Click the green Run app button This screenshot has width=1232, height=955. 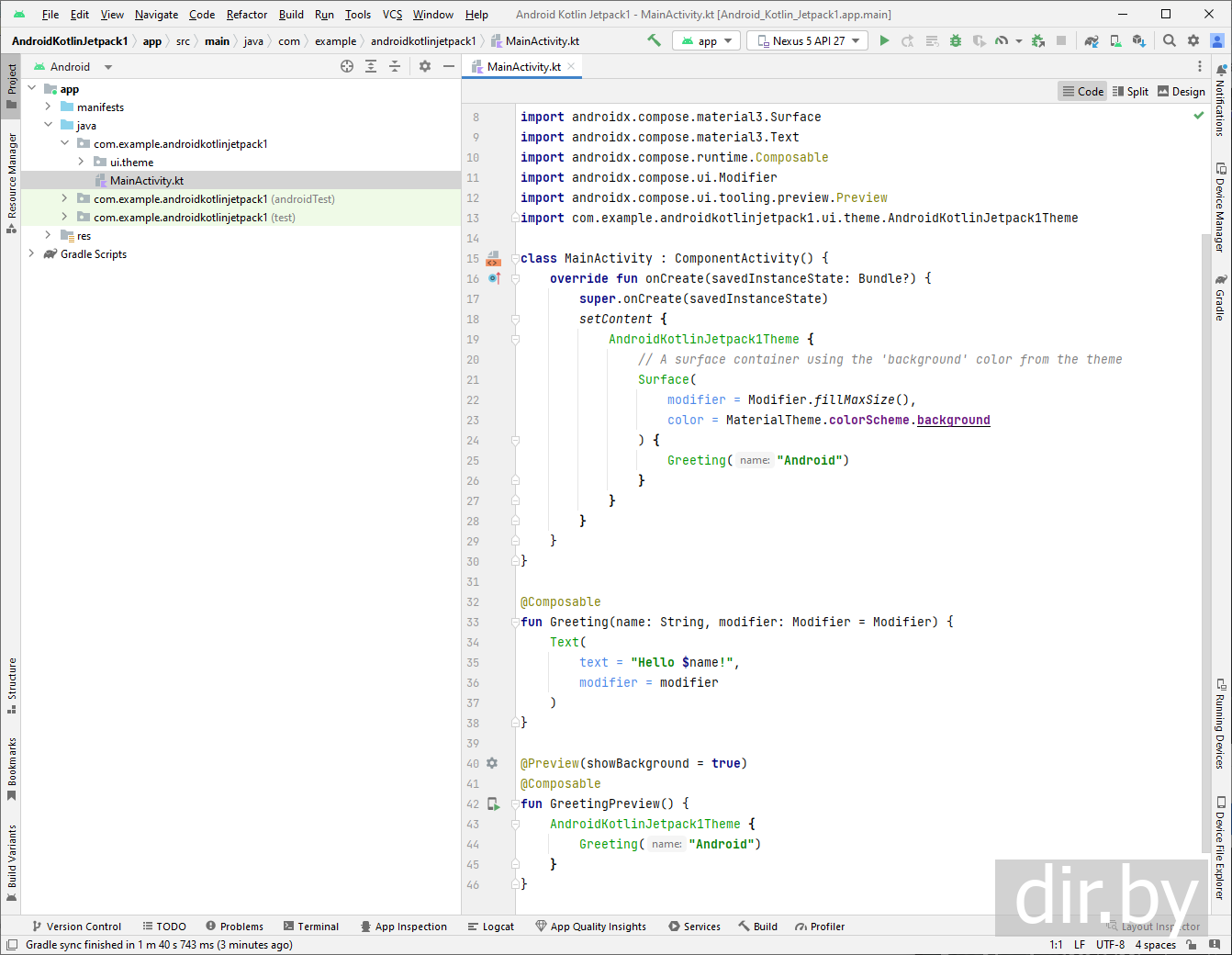884,40
